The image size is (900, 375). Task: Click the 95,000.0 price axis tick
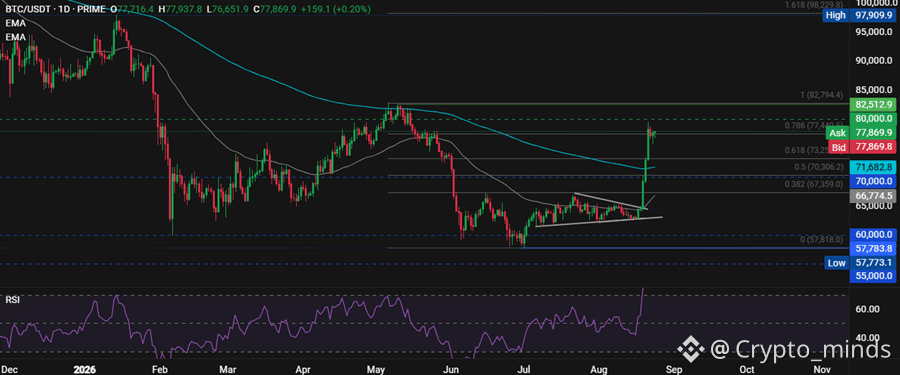tap(873, 32)
